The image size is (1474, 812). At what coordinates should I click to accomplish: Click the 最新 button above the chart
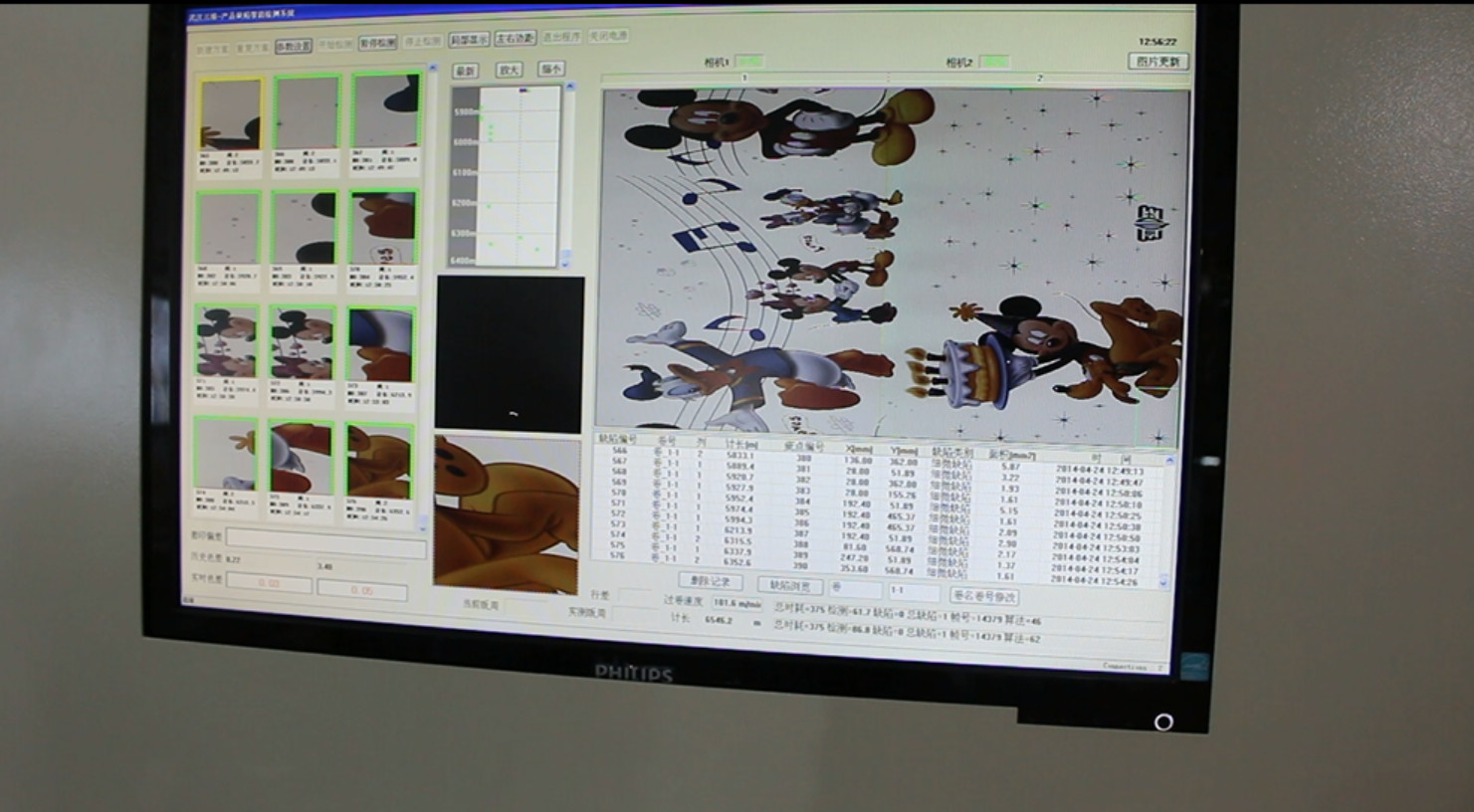[x=465, y=71]
